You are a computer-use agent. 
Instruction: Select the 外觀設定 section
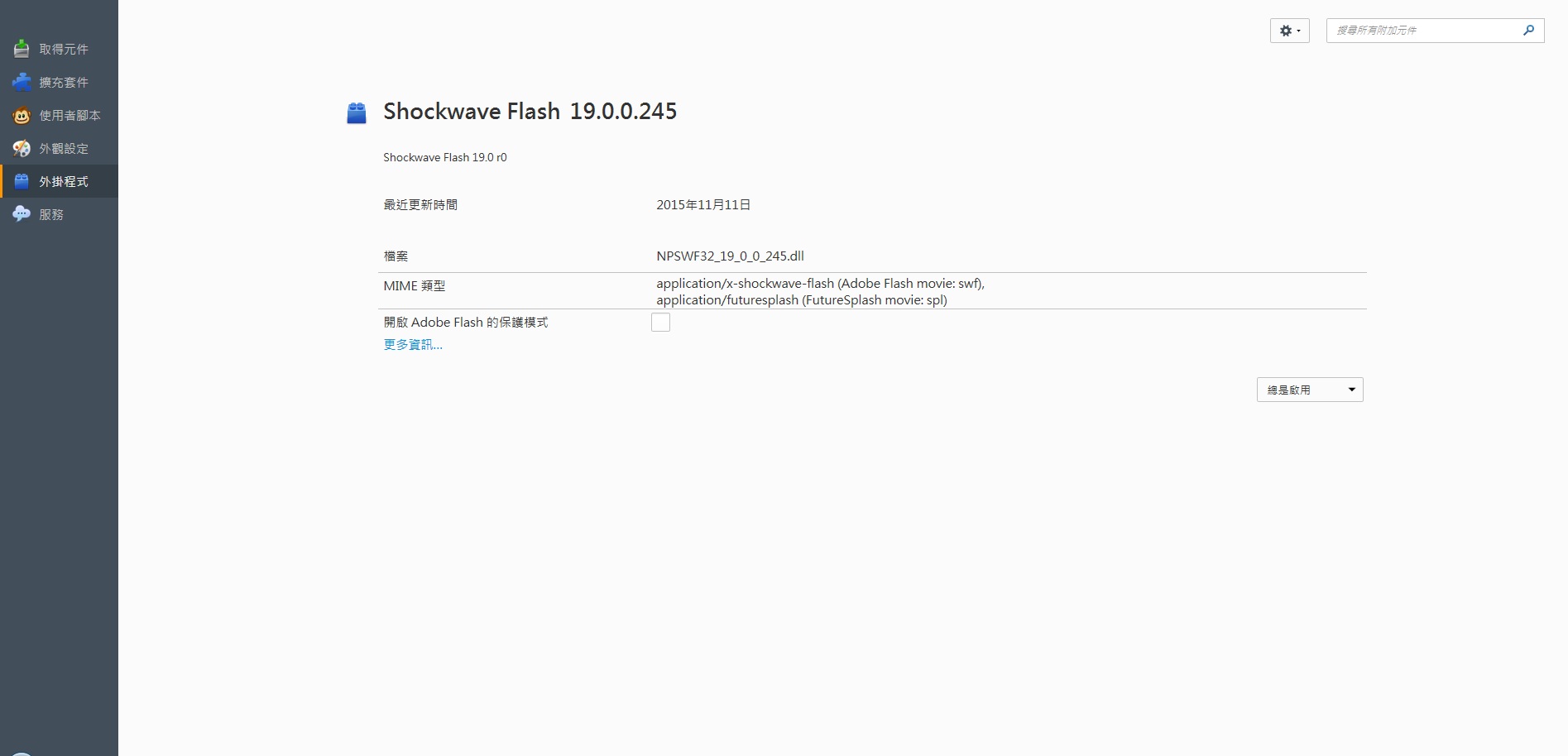(59, 148)
